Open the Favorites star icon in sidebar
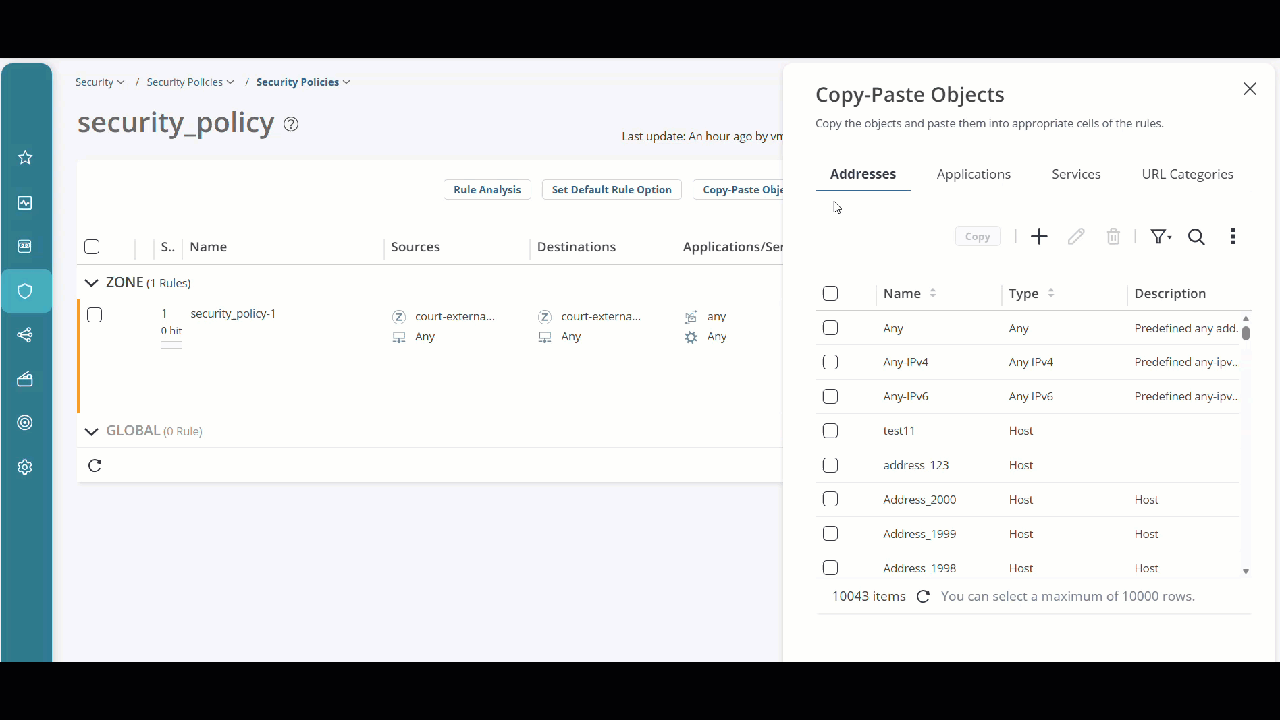The image size is (1280, 720). pos(25,158)
